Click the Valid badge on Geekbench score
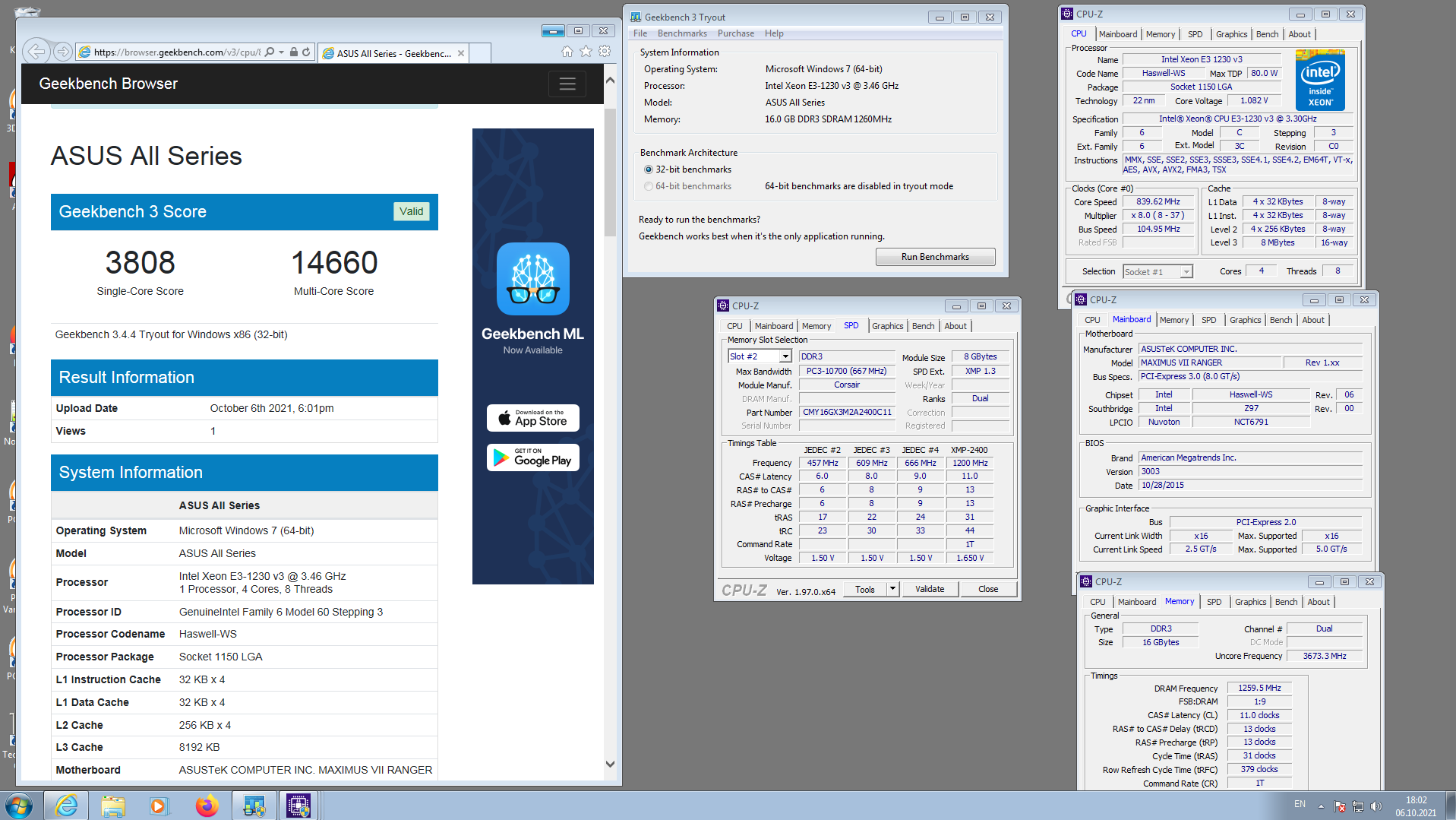The height and width of the screenshot is (820, 1456). coord(411,211)
